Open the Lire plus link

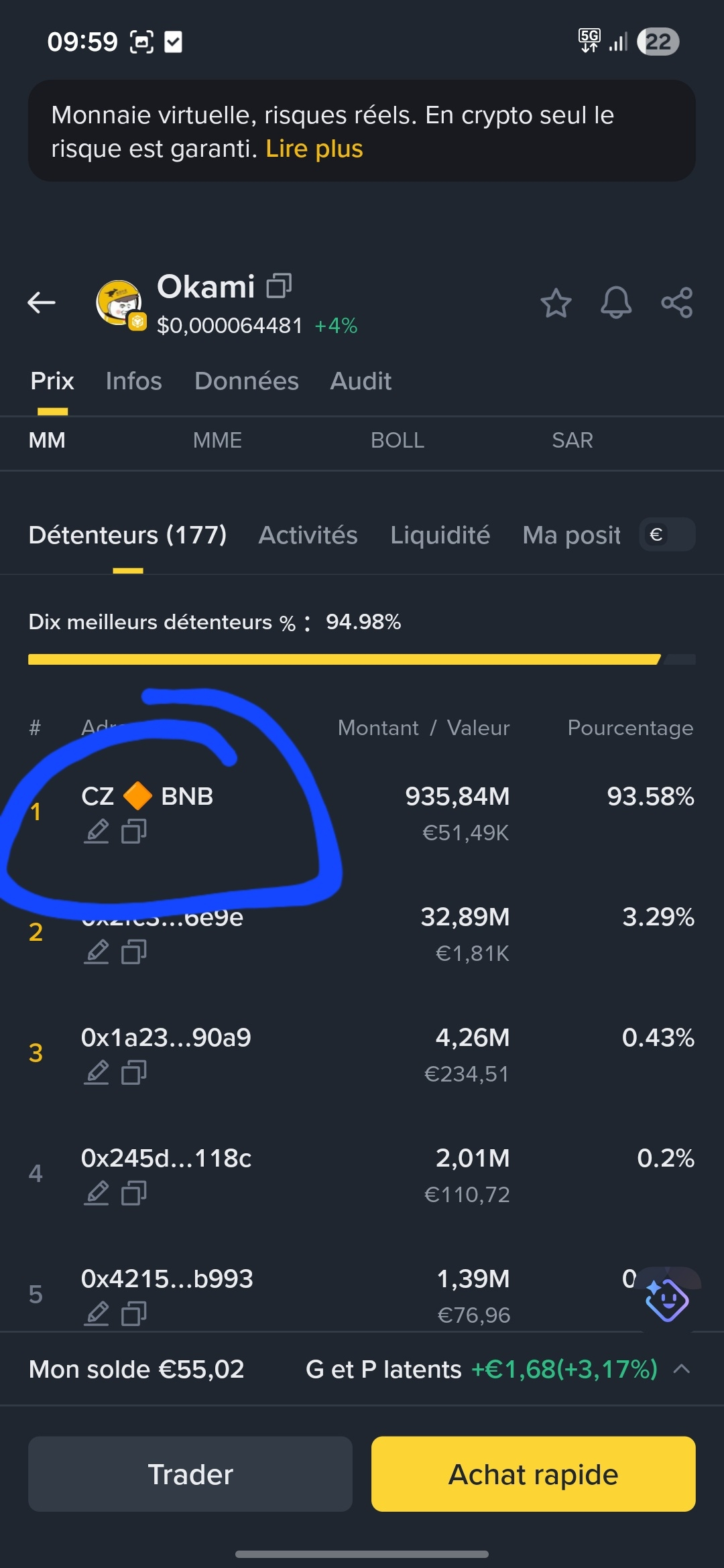(314, 149)
